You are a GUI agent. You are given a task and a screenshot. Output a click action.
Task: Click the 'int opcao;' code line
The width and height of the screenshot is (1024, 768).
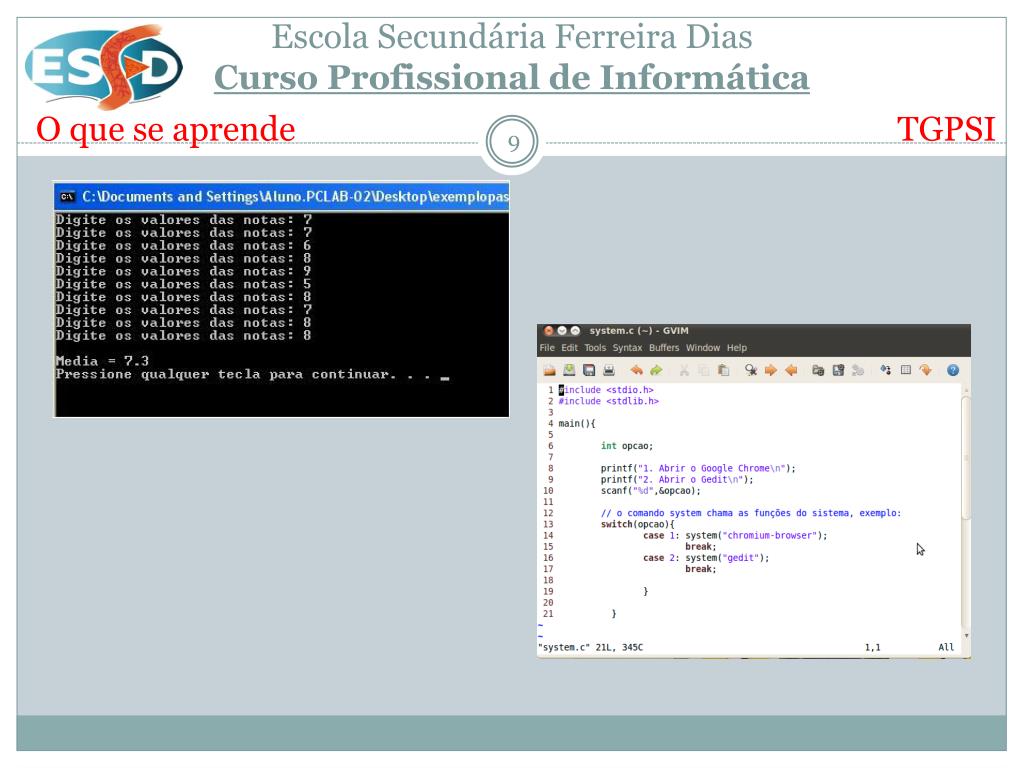(627, 445)
